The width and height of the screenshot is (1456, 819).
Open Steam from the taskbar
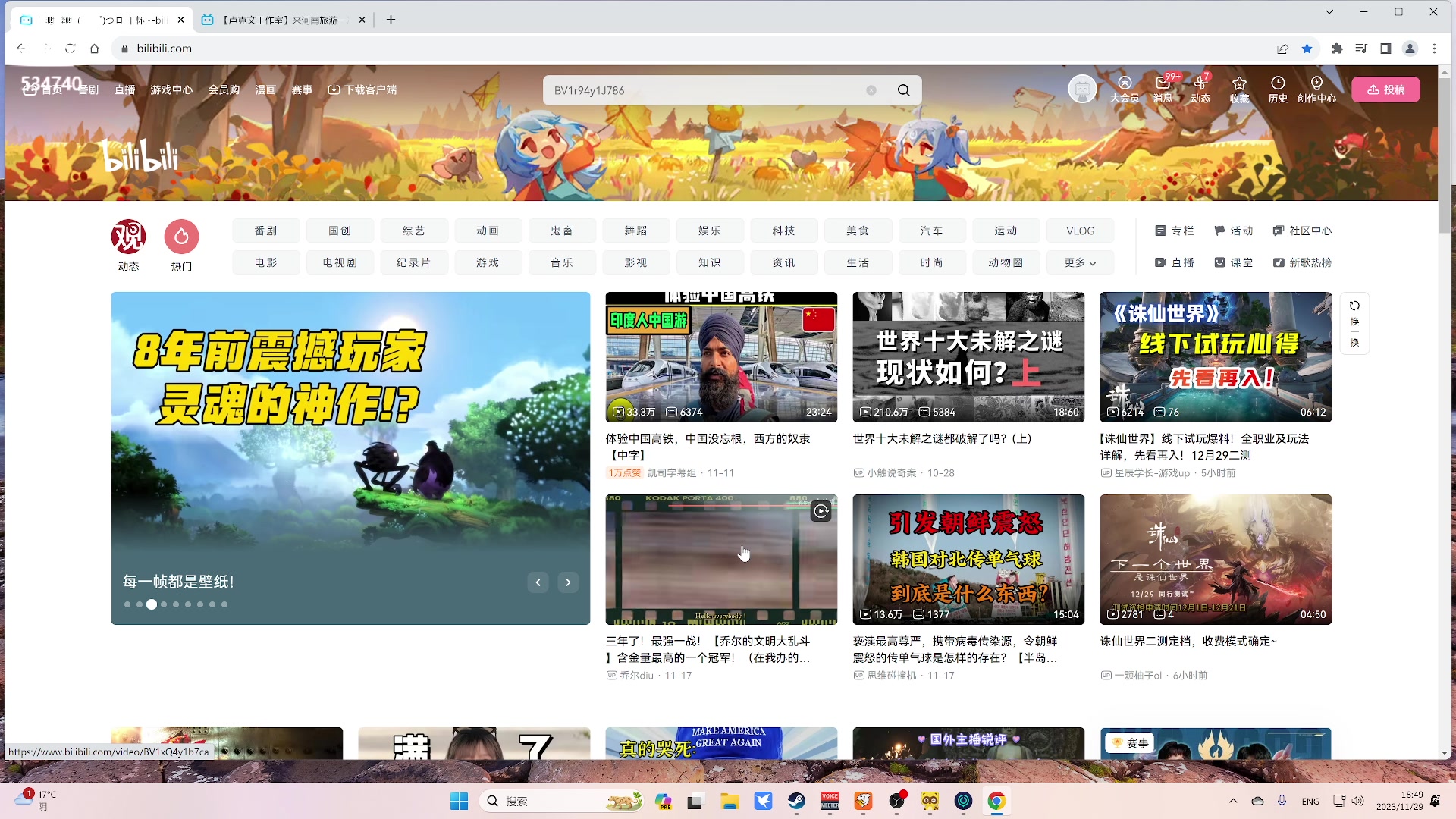pyautogui.click(x=796, y=801)
